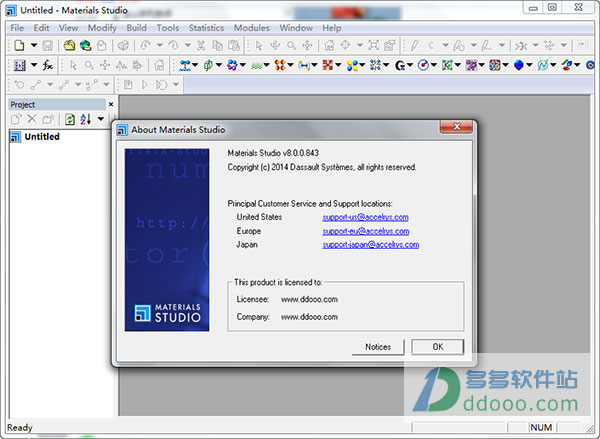Click the red and yellow dots module icon
This screenshot has width=600, height=439.
280,65
